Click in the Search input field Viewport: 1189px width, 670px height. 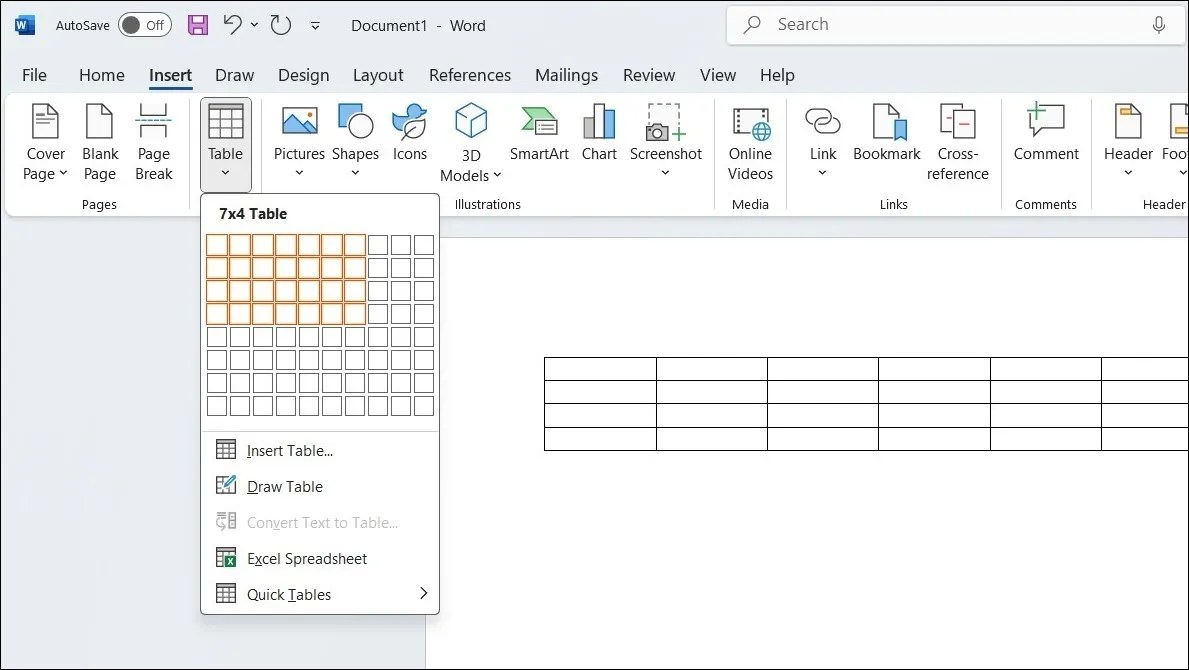[x=955, y=25]
